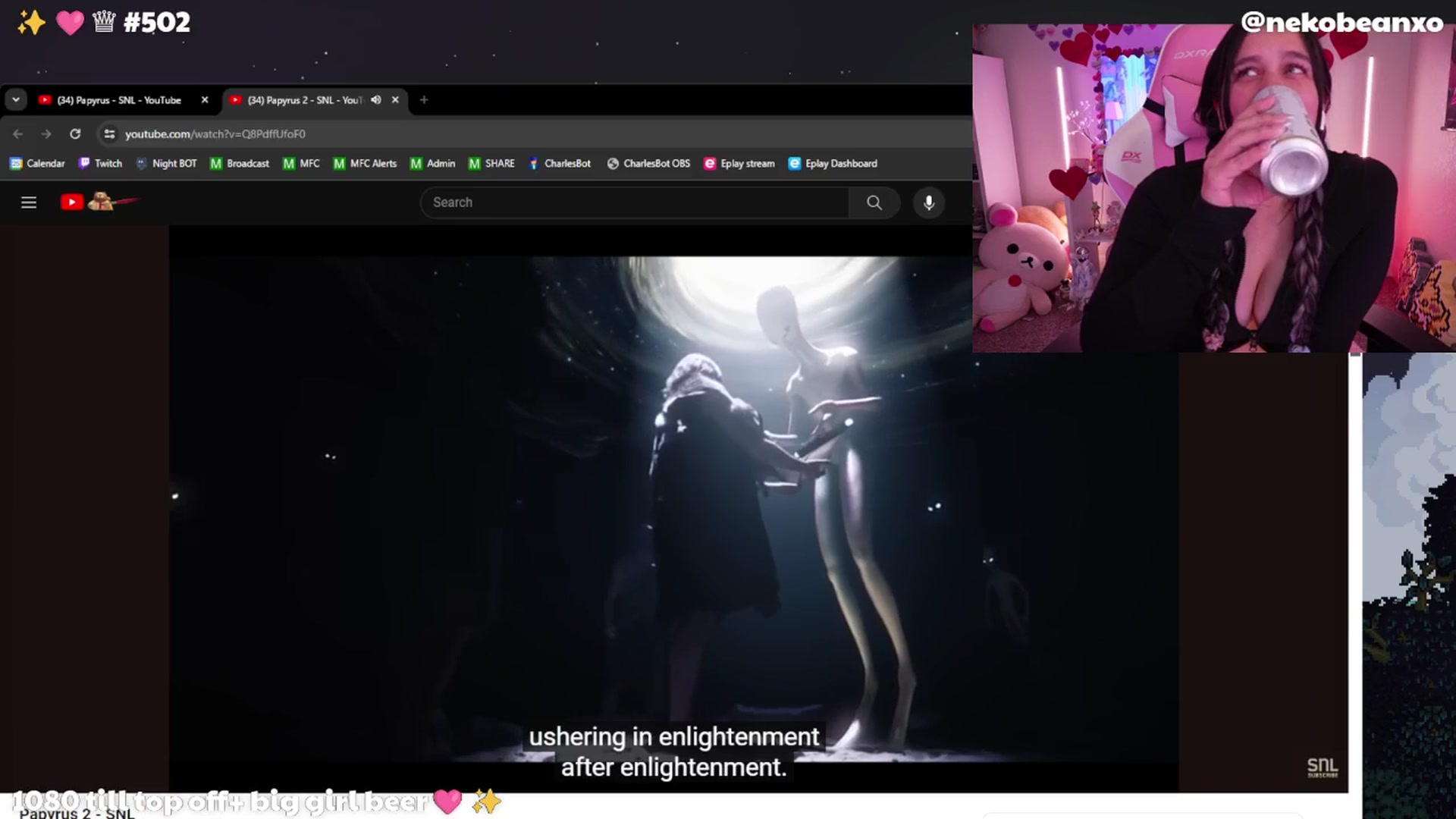
Task: Open the MFC bookmark
Action: (301, 164)
